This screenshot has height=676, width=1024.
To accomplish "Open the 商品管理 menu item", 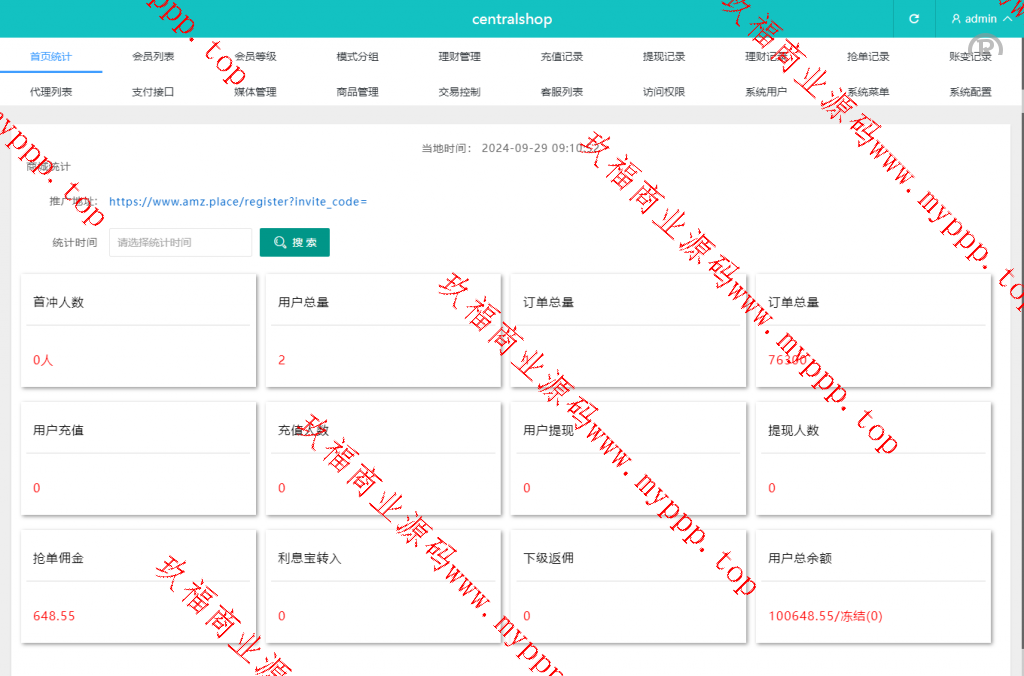I will click(x=357, y=92).
